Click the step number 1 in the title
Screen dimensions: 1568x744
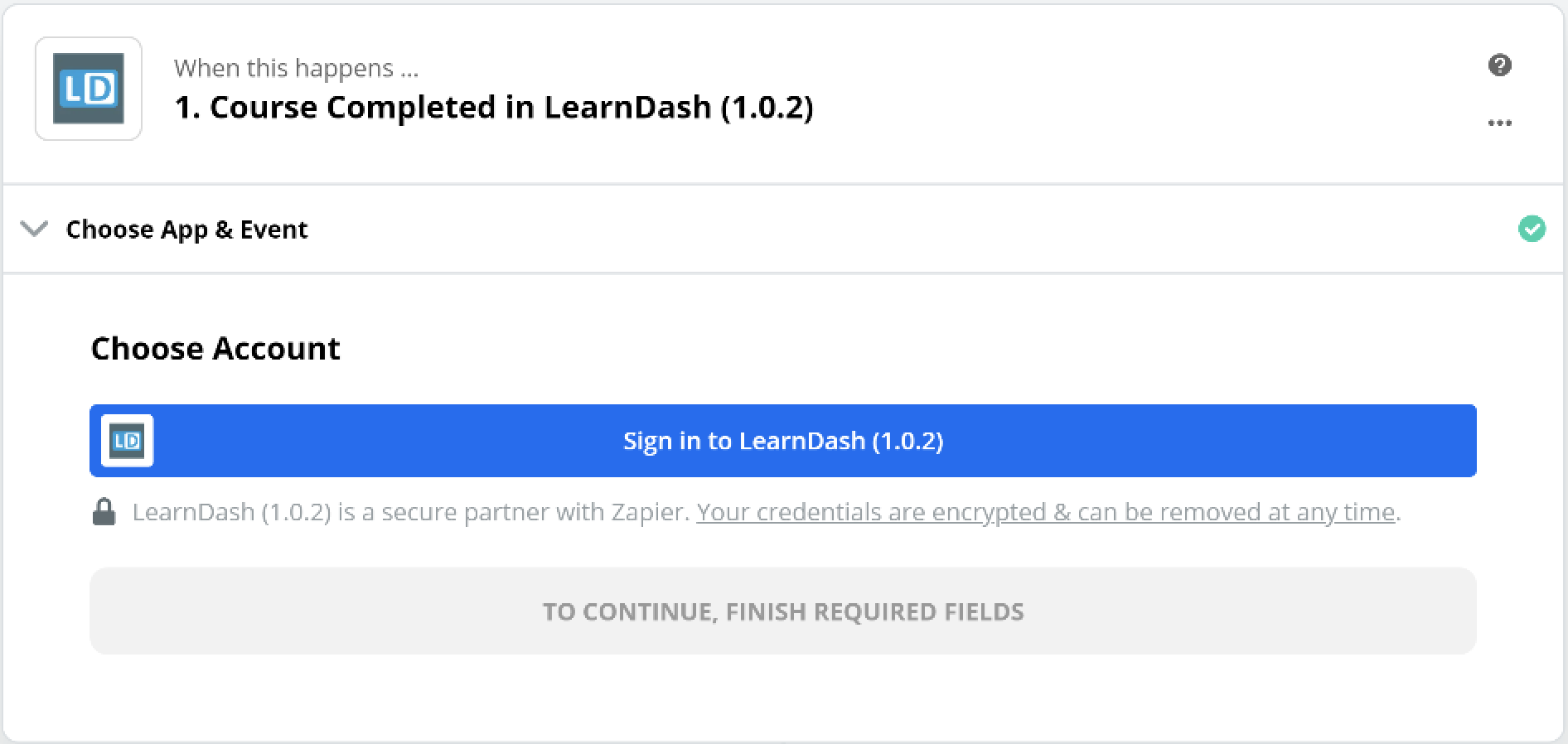186,108
